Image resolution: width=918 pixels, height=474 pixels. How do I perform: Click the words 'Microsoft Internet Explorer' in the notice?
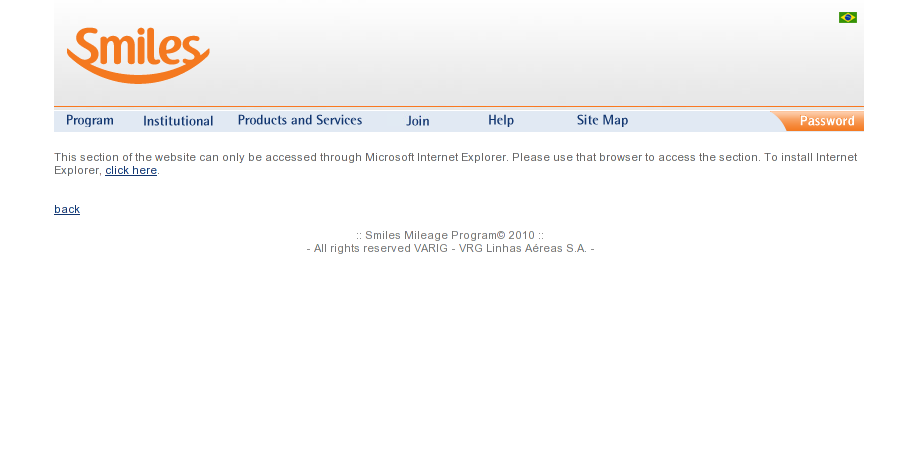pos(436,157)
